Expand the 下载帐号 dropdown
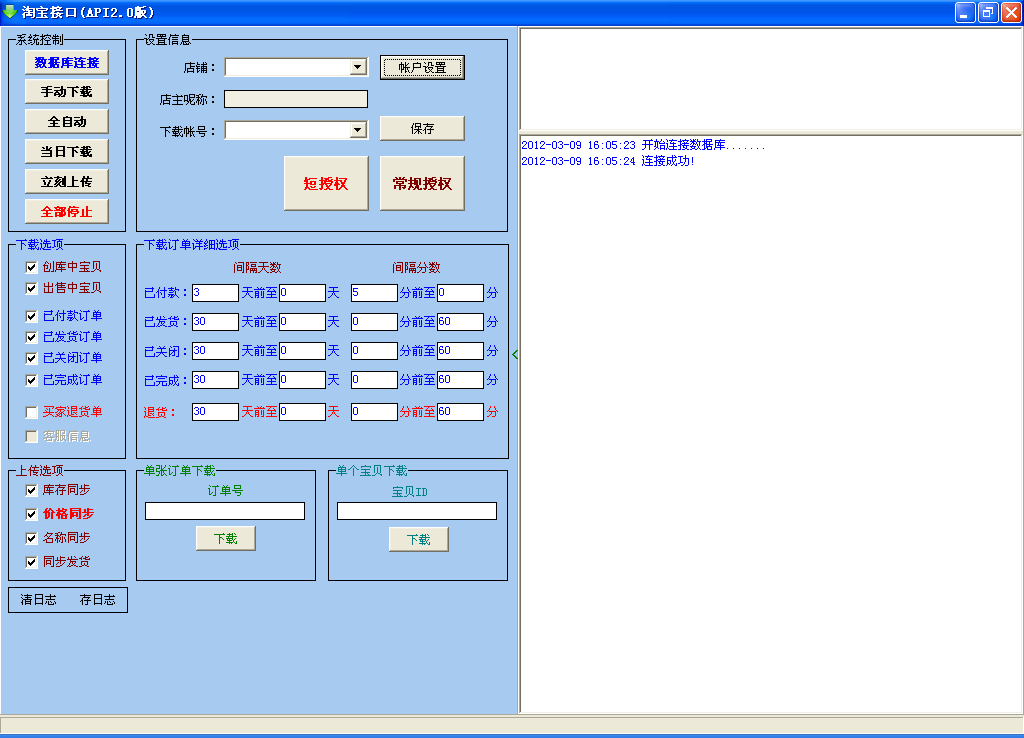 pos(358,130)
